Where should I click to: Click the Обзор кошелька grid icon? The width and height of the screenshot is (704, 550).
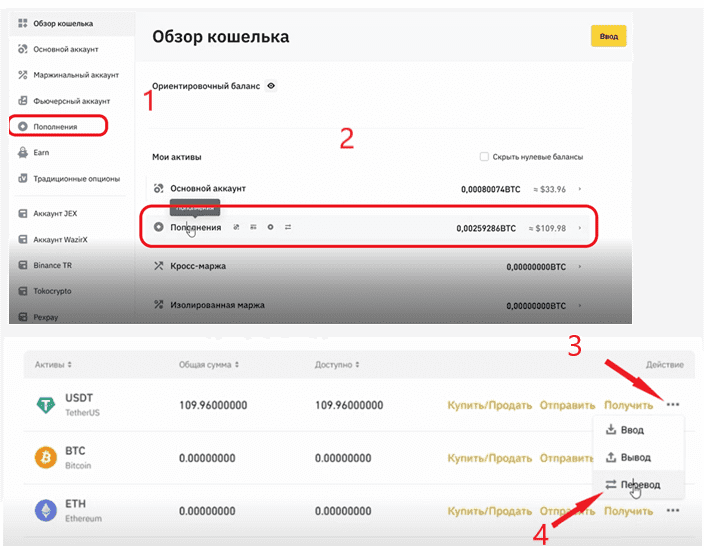(x=22, y=23)
